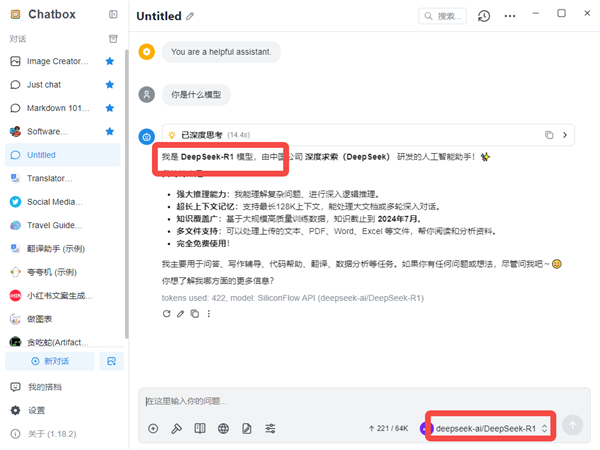This screenshot has width=600, height=450.
Task: Click the tokens used model info line
Action: 293,298
